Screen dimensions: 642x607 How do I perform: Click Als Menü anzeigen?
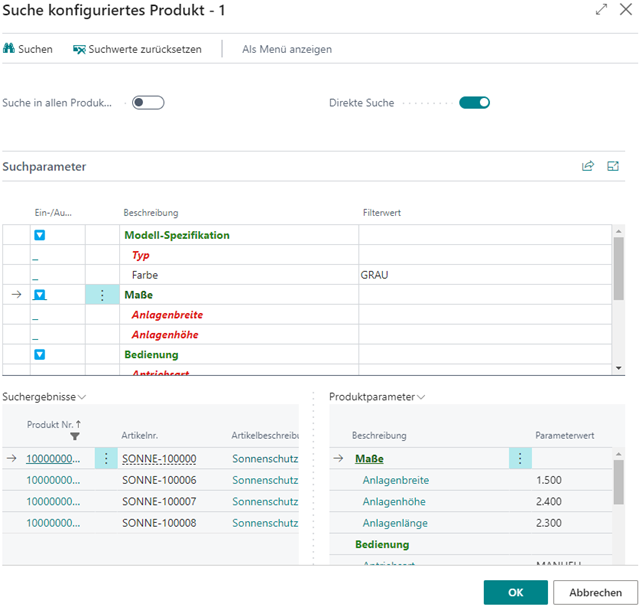pos(287,49)
